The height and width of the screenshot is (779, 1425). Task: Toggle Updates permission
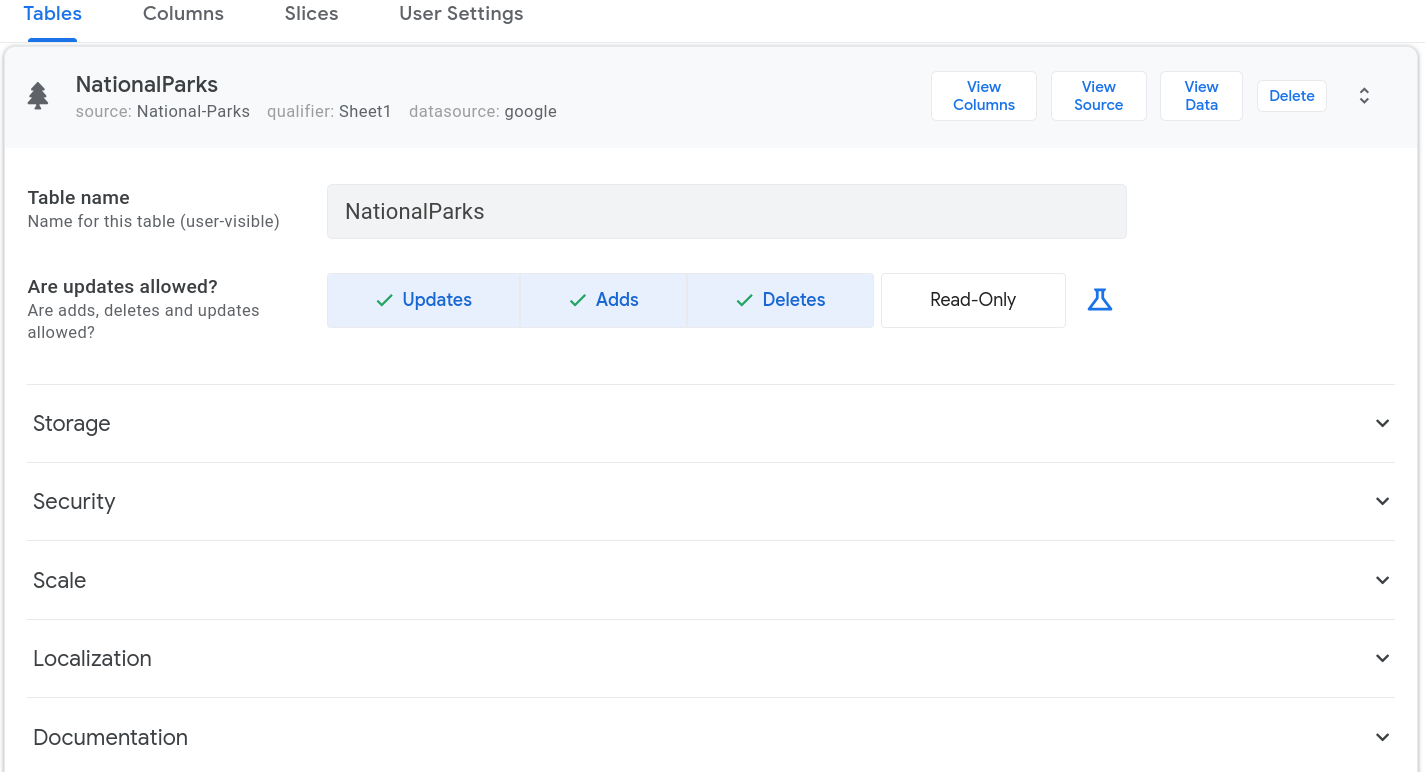(424, 300)
